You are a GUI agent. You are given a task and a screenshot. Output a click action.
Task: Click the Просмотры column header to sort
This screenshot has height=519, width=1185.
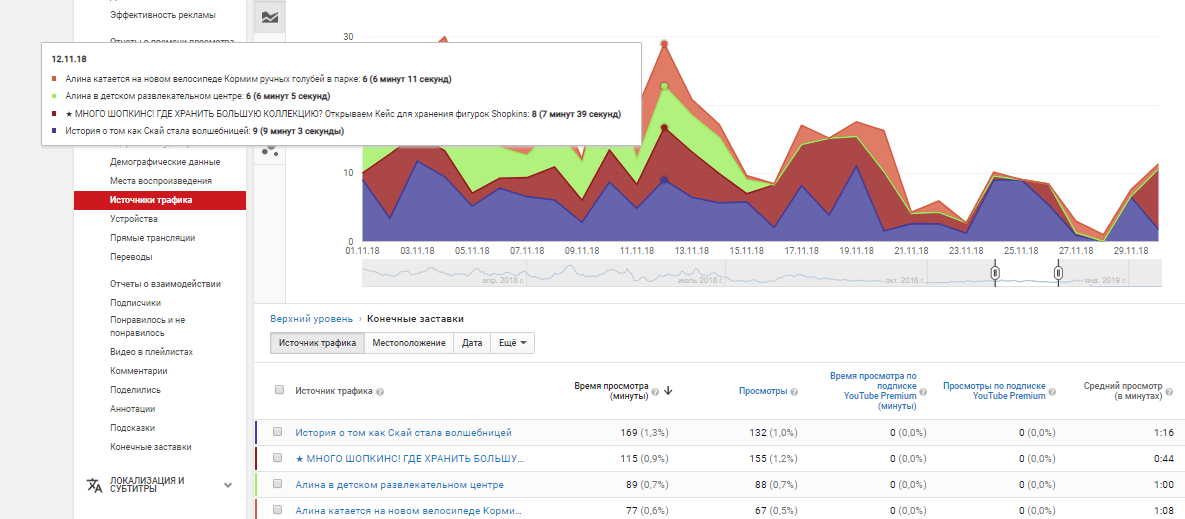tap(761, 392)
